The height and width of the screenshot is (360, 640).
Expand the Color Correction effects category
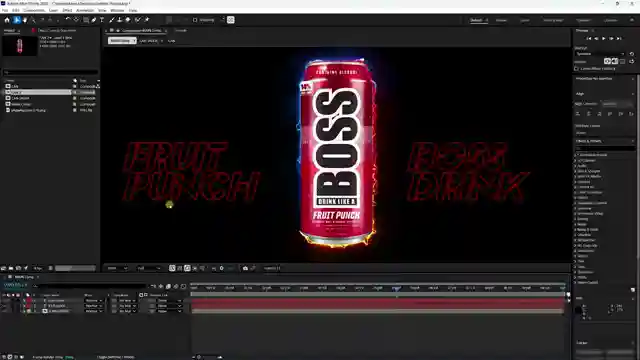pyautogui.click(x=576, y=192)
